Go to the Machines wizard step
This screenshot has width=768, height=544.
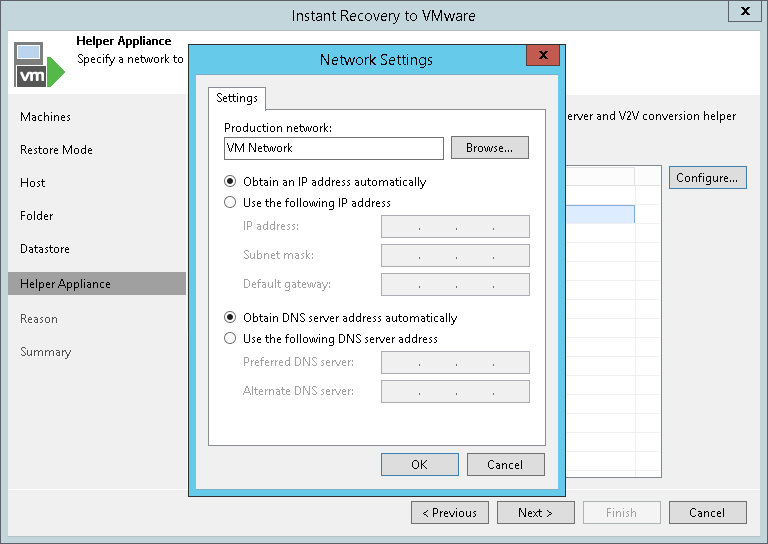(46, 117)
